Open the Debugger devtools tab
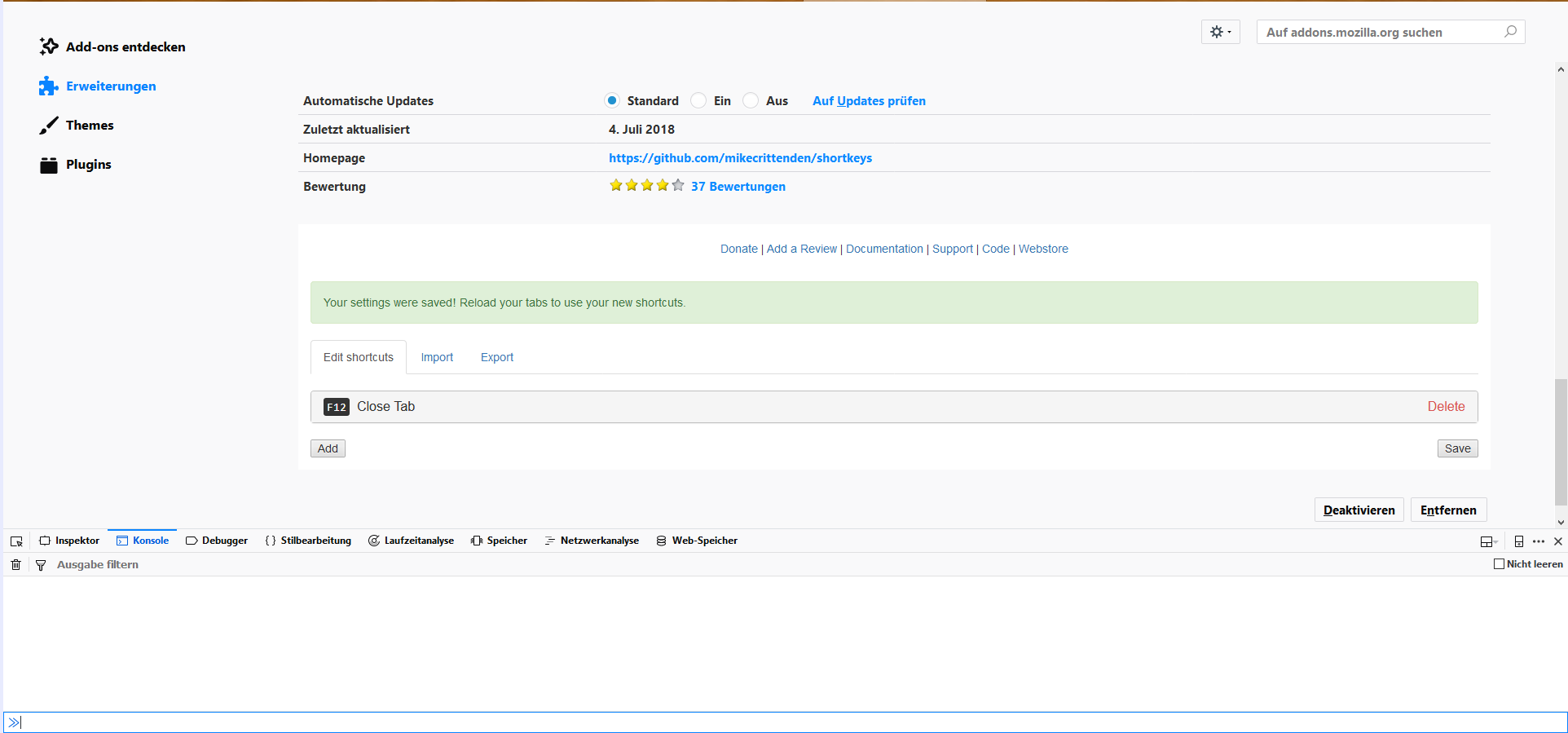This screenshot has height=733, width=1568. (217, 541)
